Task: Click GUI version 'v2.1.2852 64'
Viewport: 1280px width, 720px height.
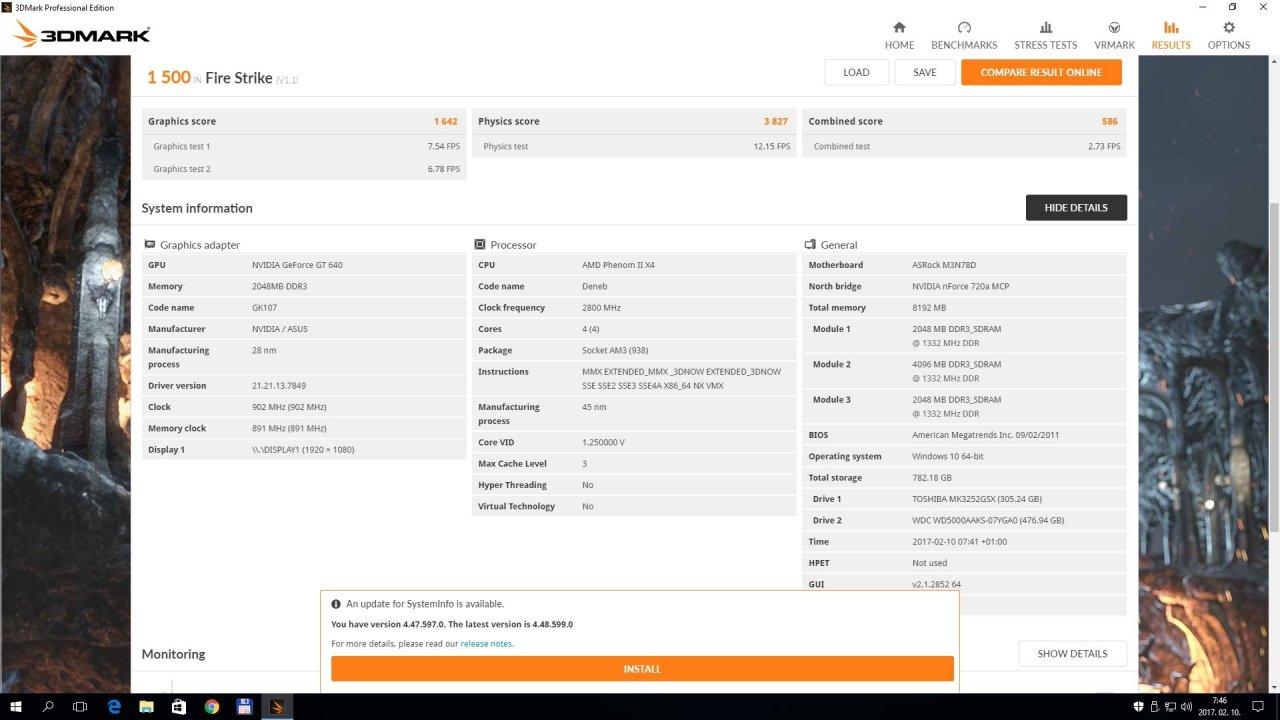Action: [936, 584]
